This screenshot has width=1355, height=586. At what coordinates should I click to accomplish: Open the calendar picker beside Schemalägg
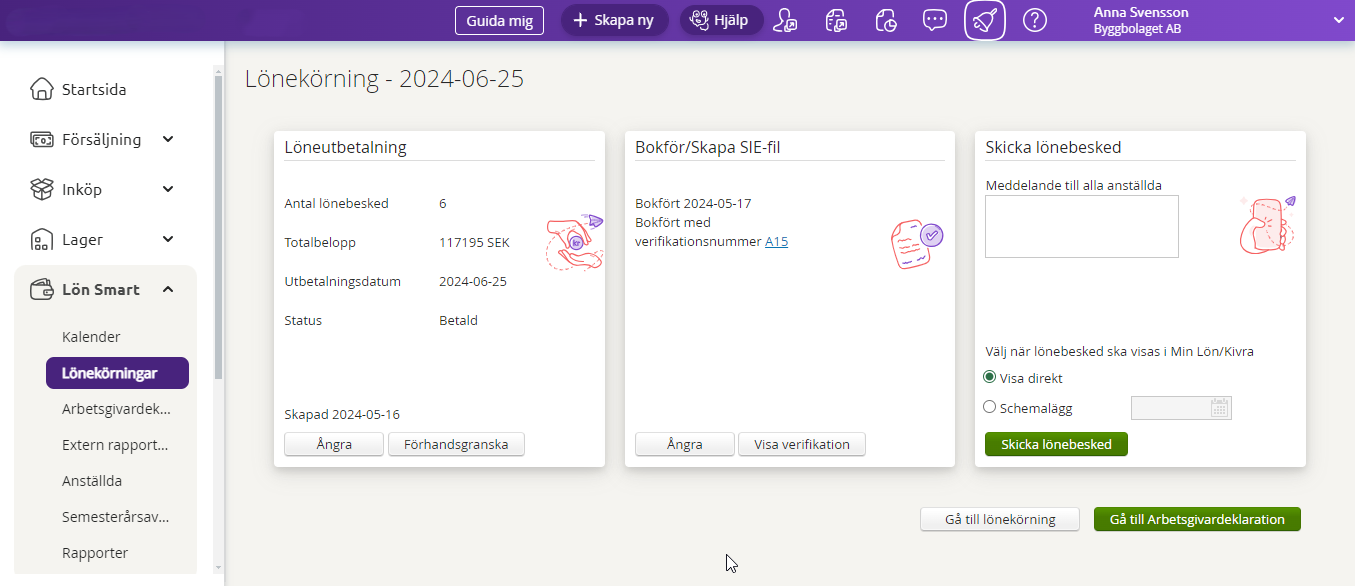1220,407
